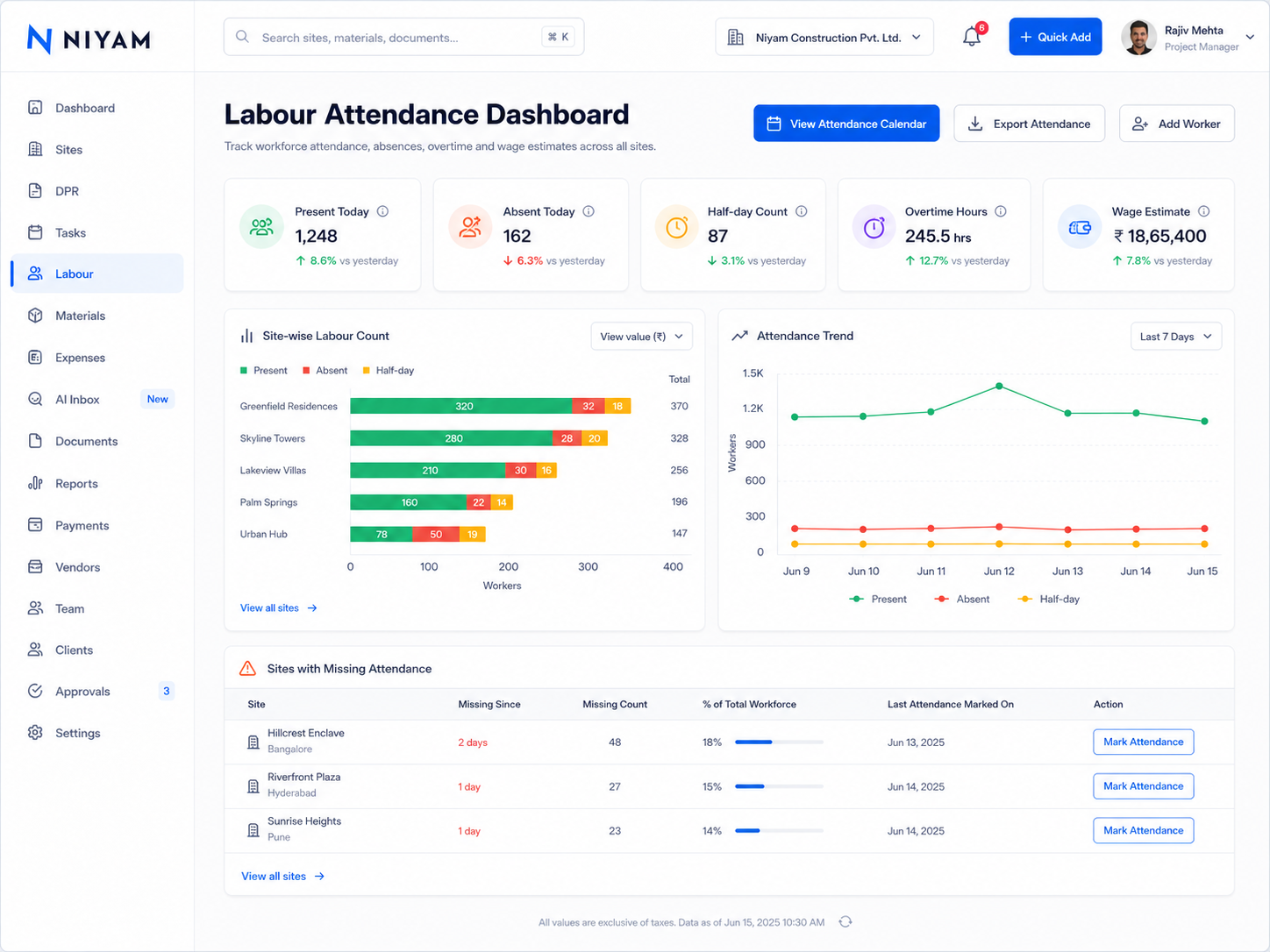Open Settings in the sidebar

click(96, 733)
